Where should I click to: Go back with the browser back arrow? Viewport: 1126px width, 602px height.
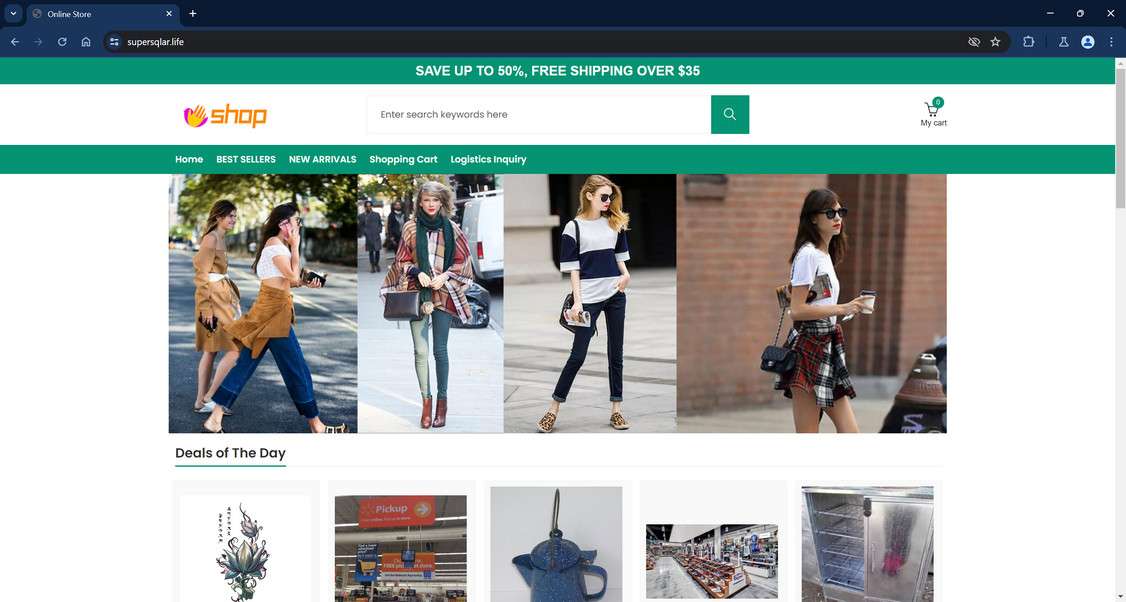click(x=14, y=42)
